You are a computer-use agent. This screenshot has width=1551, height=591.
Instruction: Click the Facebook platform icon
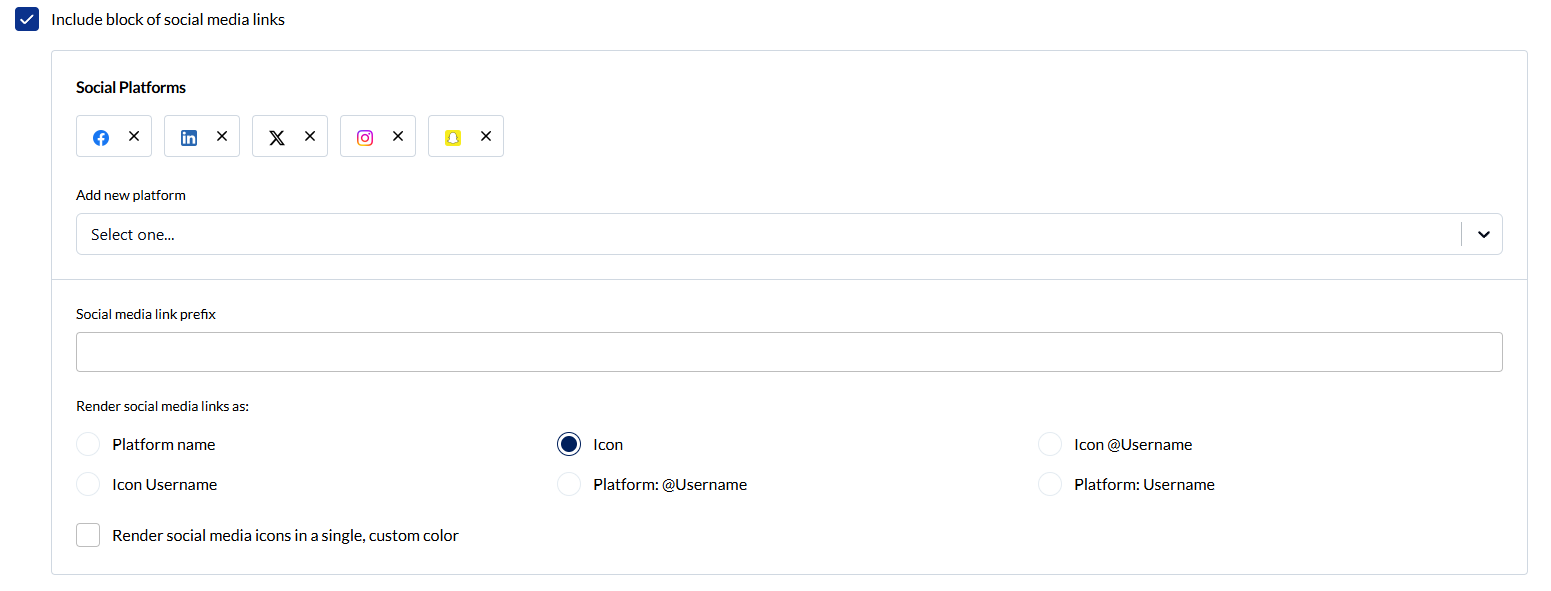tap(101, 138)
